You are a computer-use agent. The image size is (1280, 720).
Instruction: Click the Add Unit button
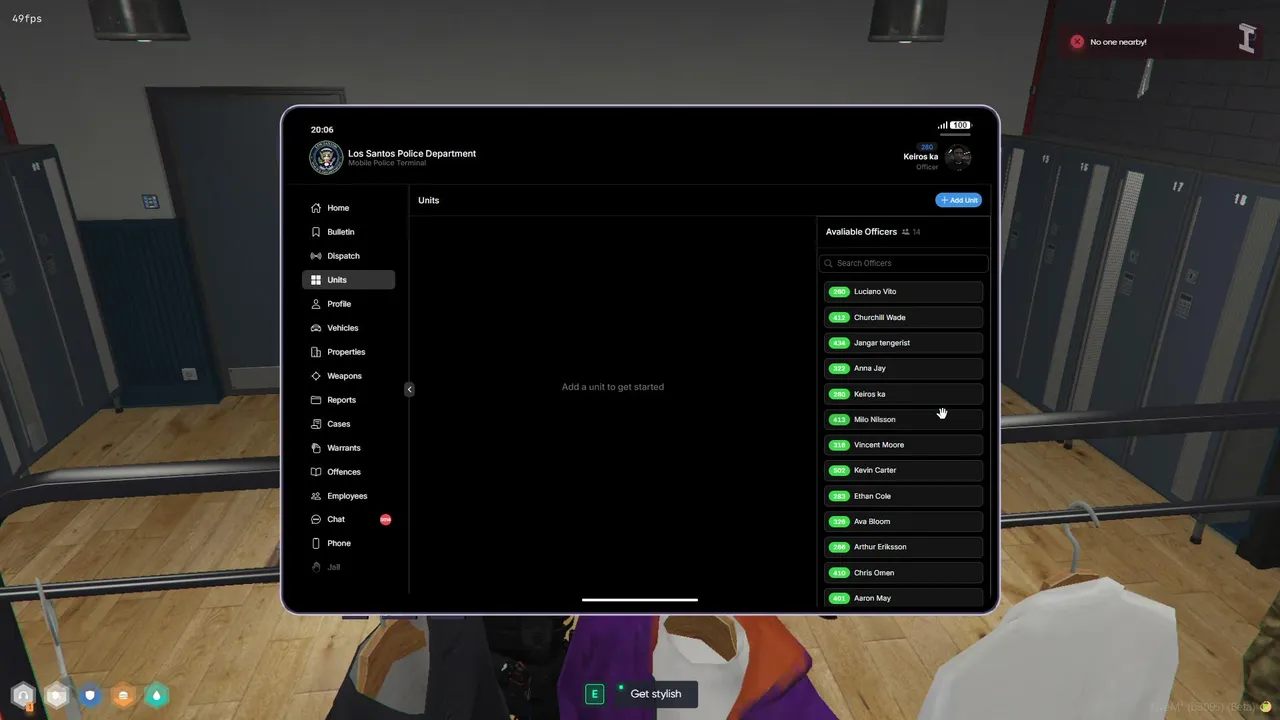pyautogui.click(x=958, y=200)
